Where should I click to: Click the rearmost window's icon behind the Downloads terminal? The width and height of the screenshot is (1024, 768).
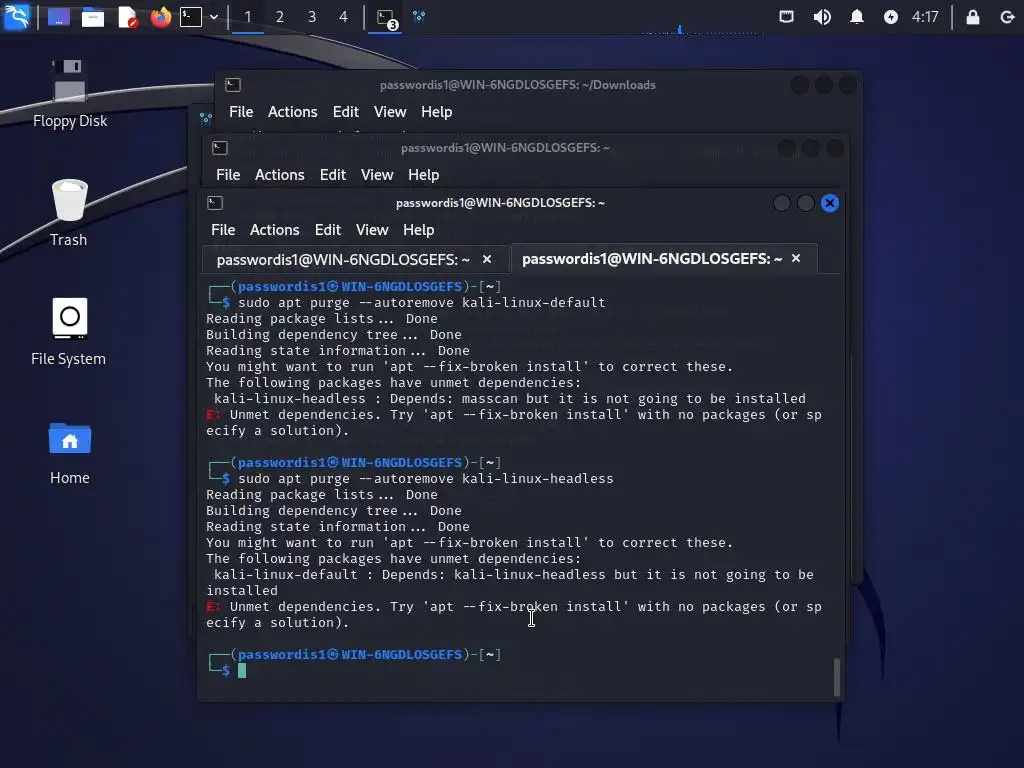[x=206, y=118]
